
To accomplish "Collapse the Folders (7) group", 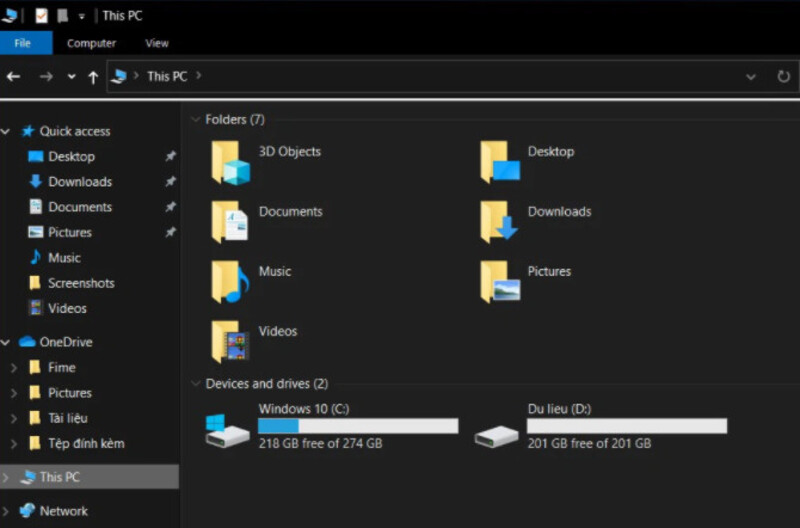I will (x=194, y=120).
